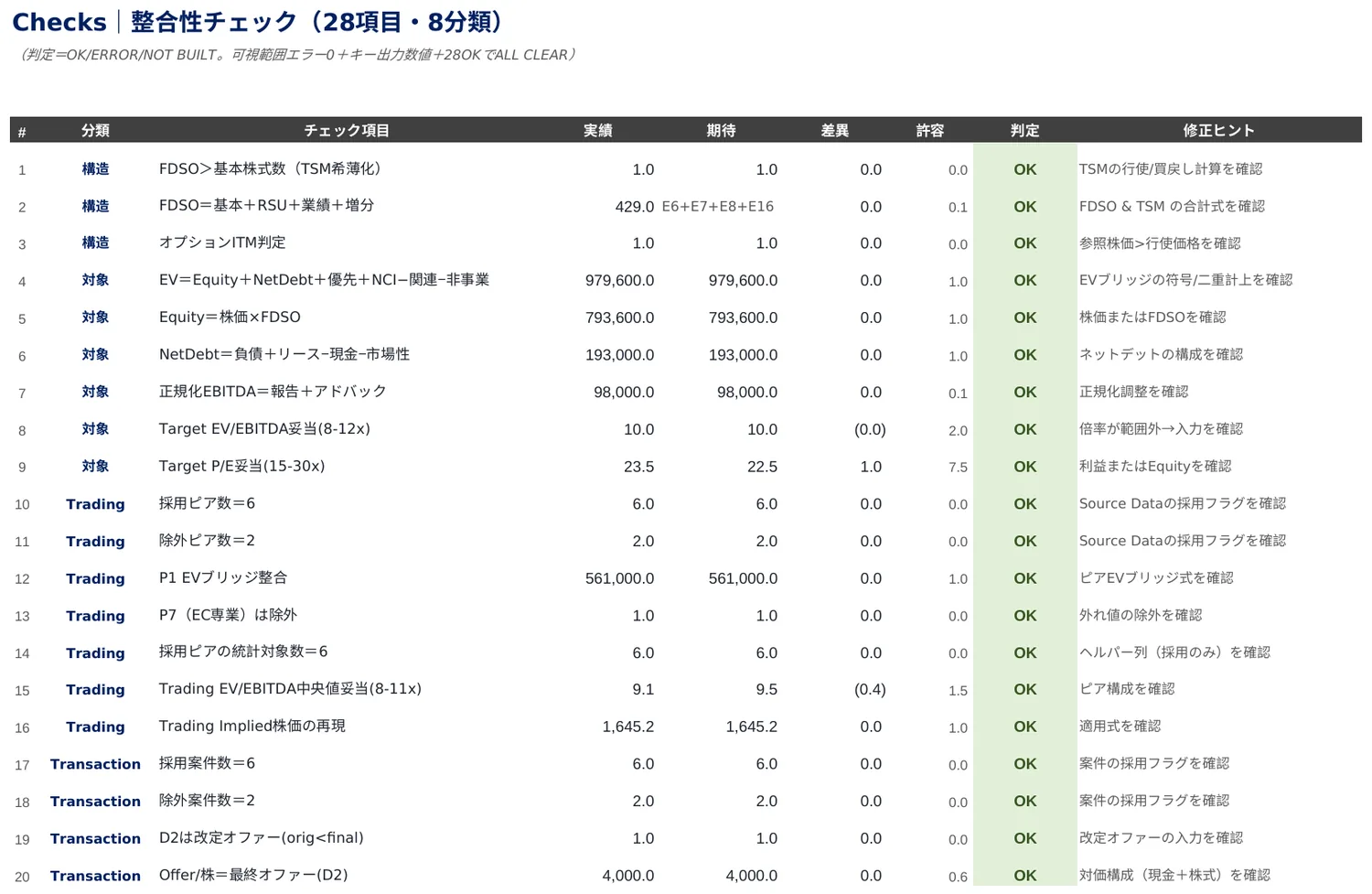
Task: Select hint 参照株価>行使価格を確認
Action: (1160, 243)
